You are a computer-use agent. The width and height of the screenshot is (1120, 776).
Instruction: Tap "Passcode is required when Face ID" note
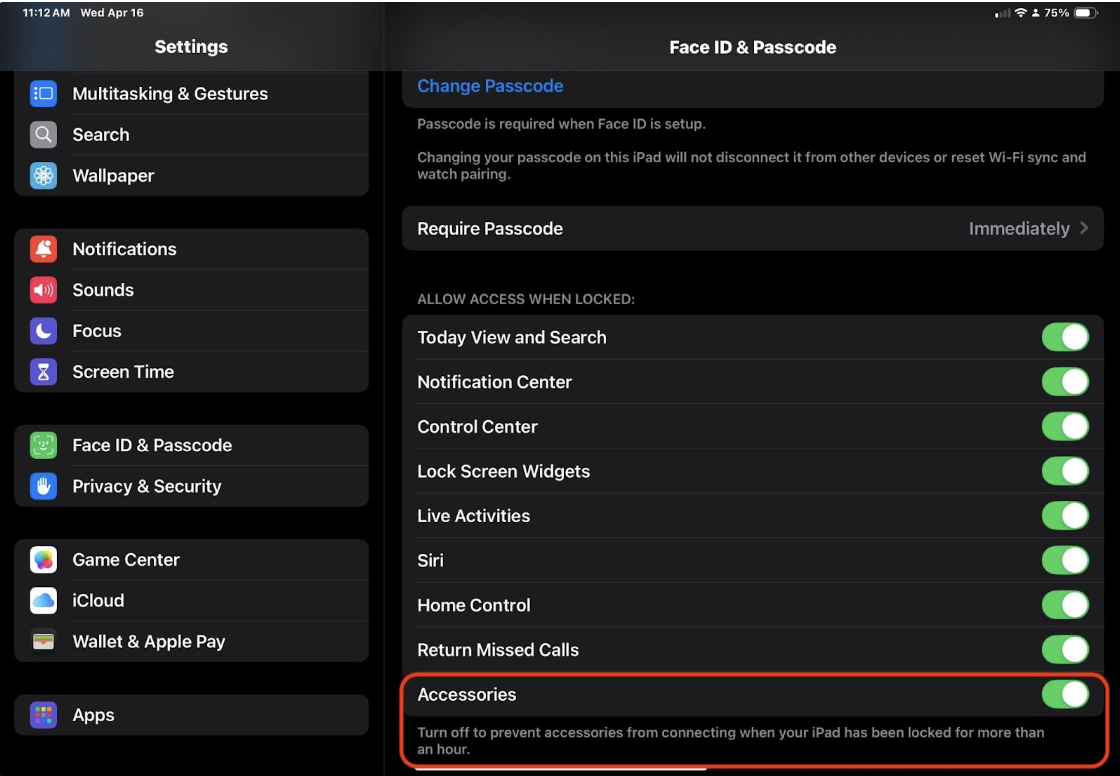[561, 124]
